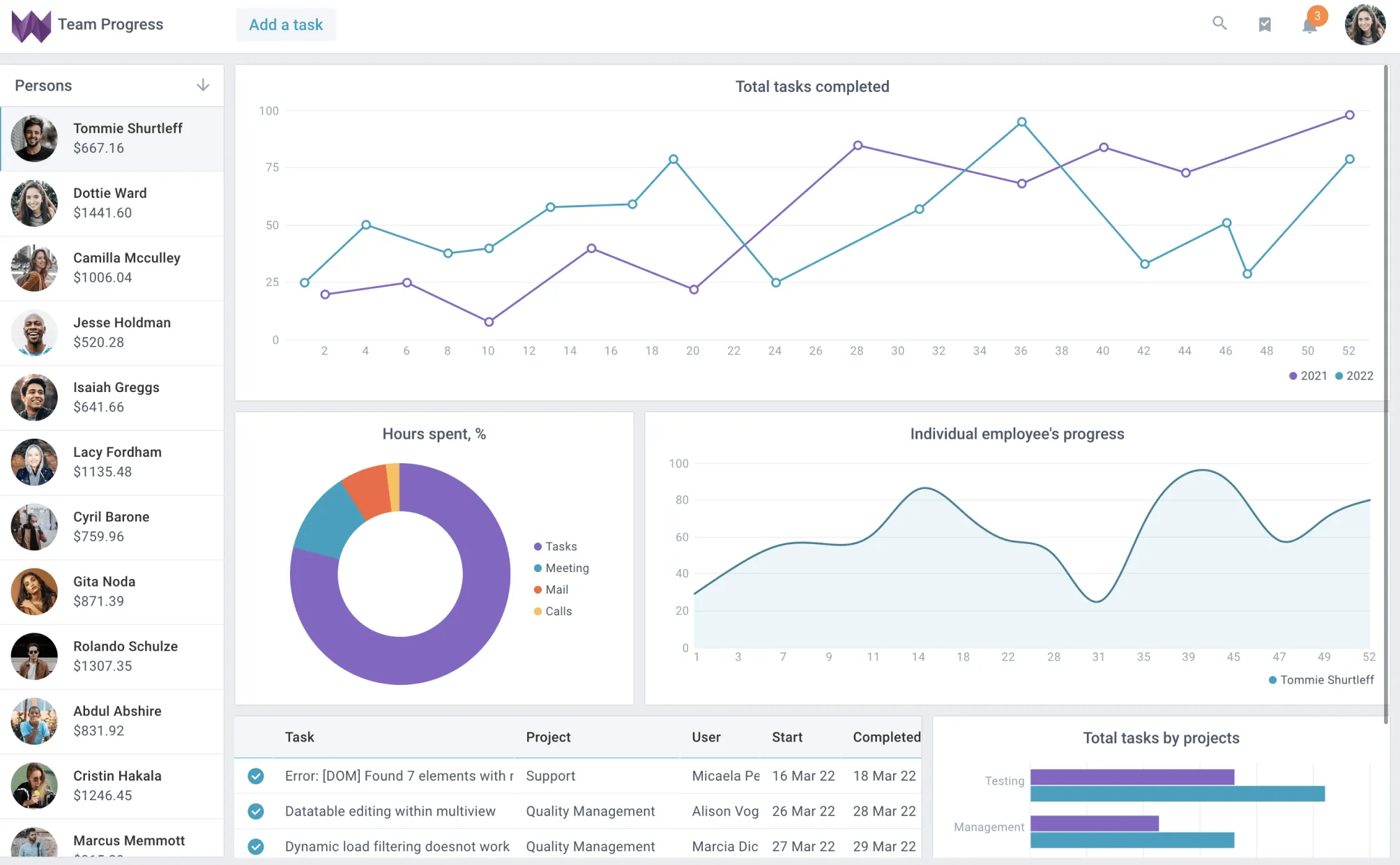Select Dottie Ward in persons list
Viewport: 1400px width, 865px height.
(x=112, y=203)
